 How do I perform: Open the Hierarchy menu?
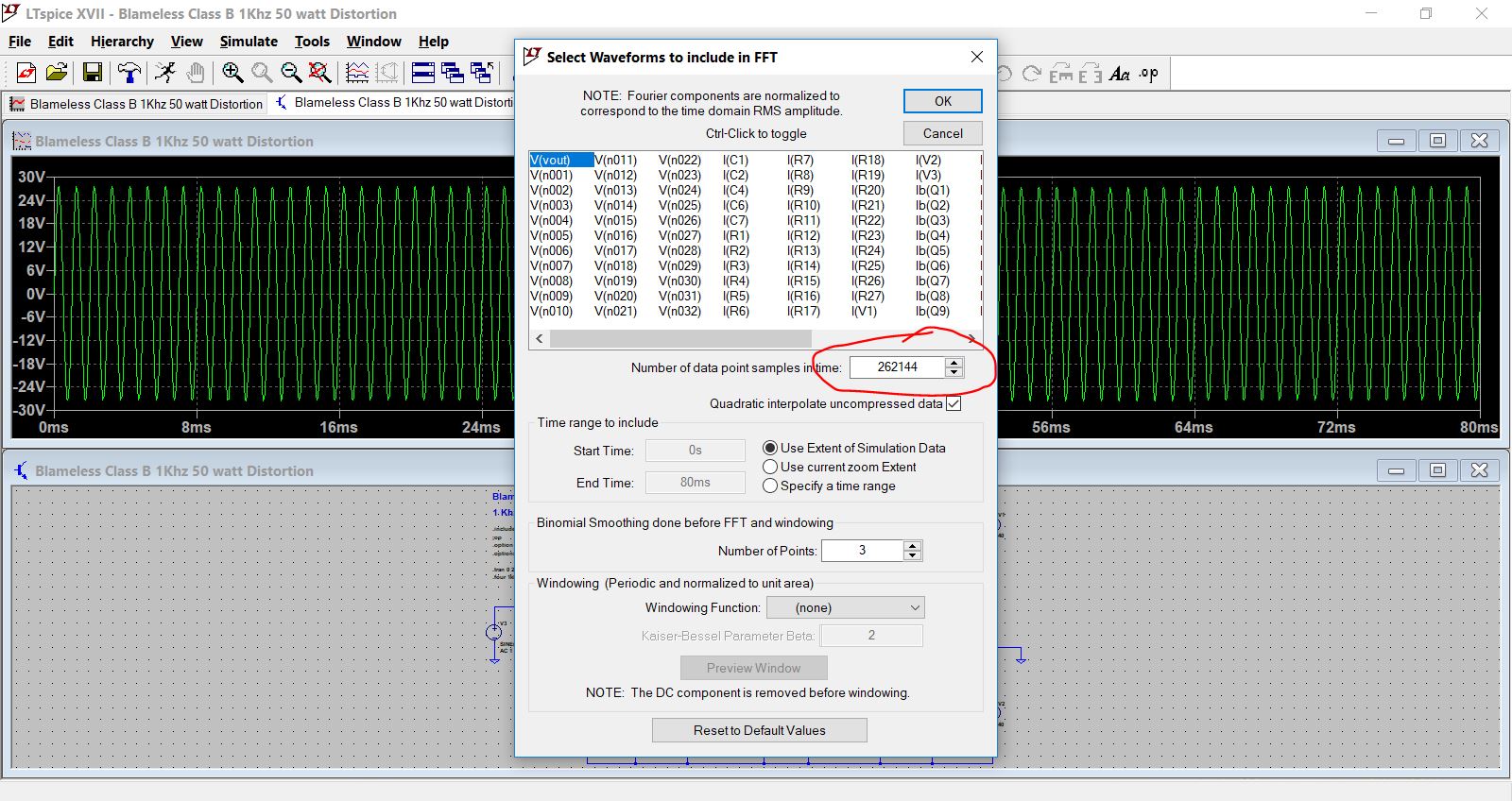pos(122,42)
